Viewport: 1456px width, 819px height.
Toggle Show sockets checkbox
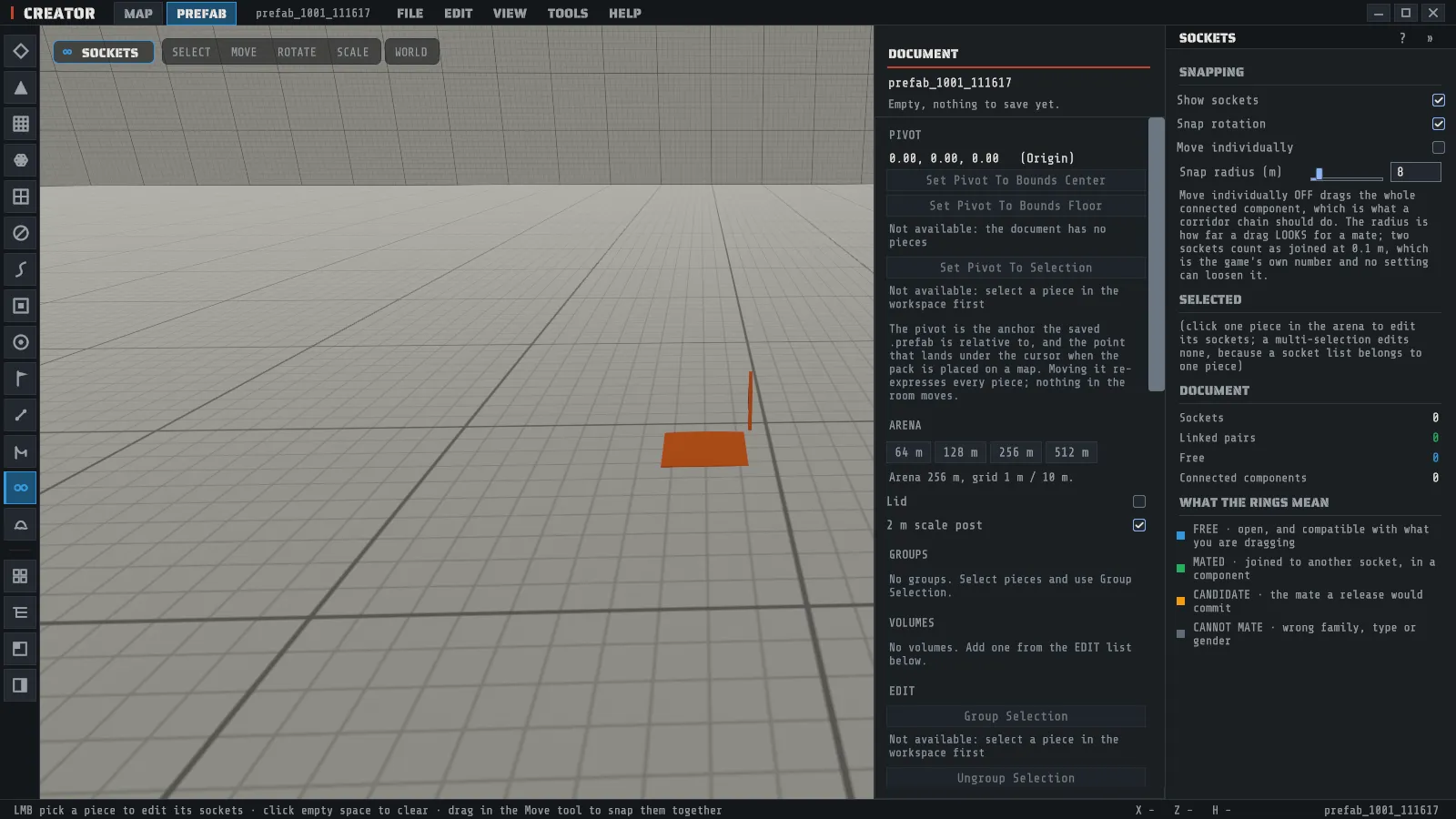click(x=1439, y=100)
